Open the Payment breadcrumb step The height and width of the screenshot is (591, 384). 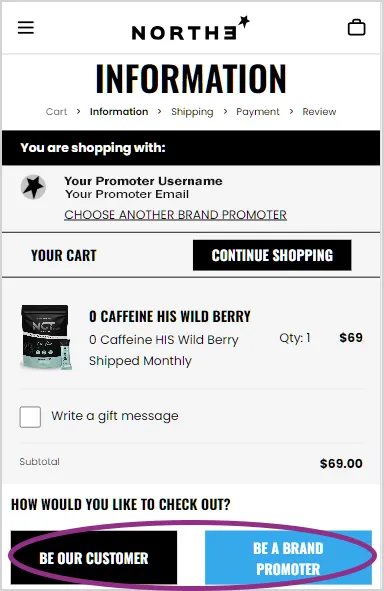(258, 112)
